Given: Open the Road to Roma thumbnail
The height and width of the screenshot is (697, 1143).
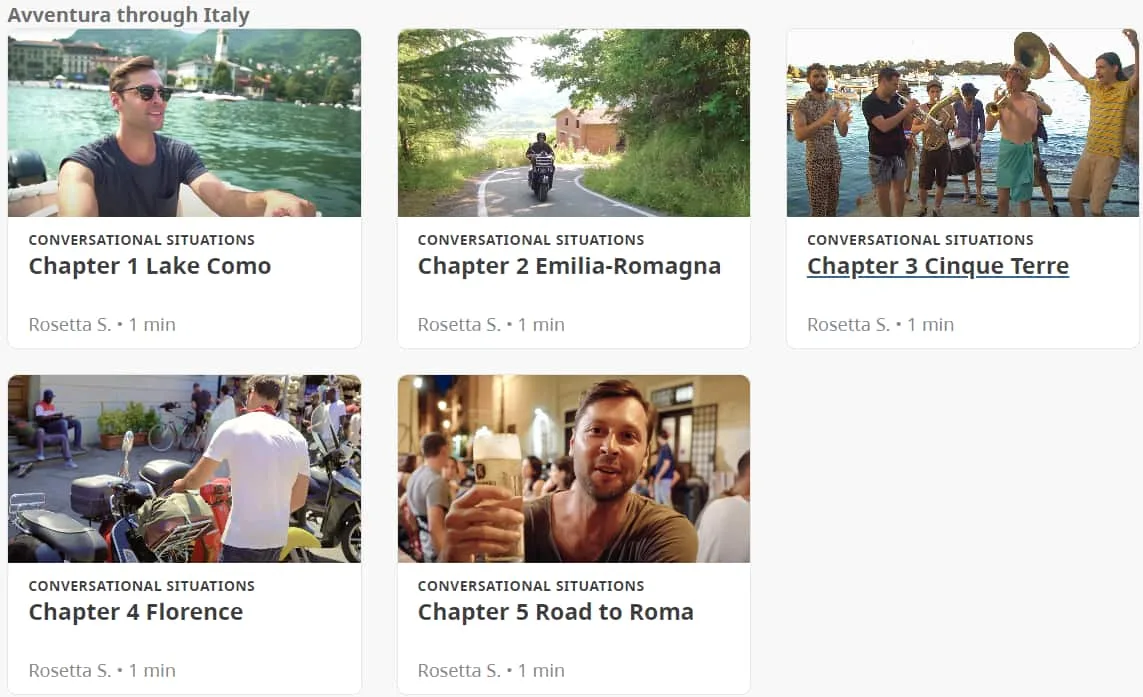Looking at the screenshot, I should tap(573, 468).
